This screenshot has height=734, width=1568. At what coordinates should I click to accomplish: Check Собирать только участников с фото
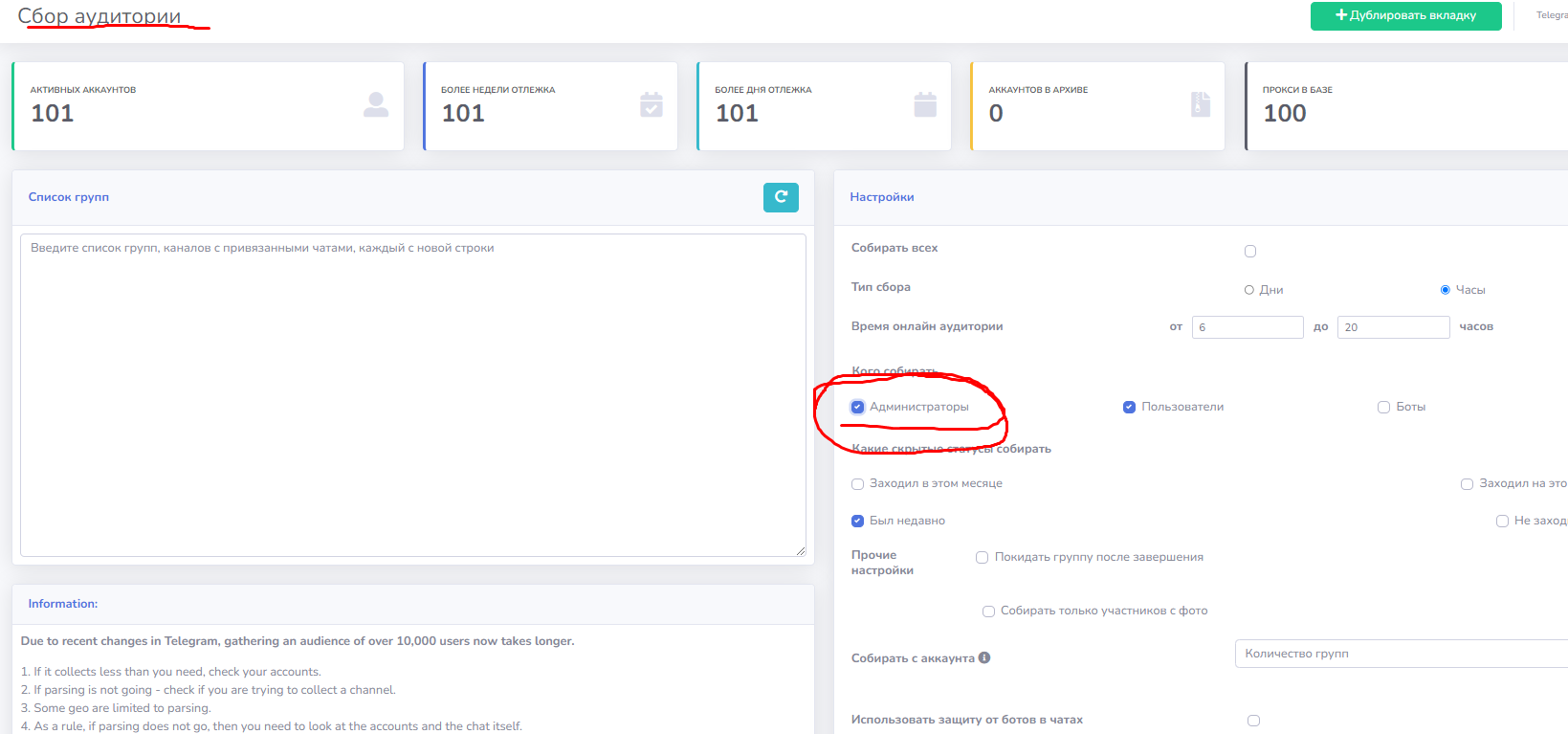click(989, 612)
